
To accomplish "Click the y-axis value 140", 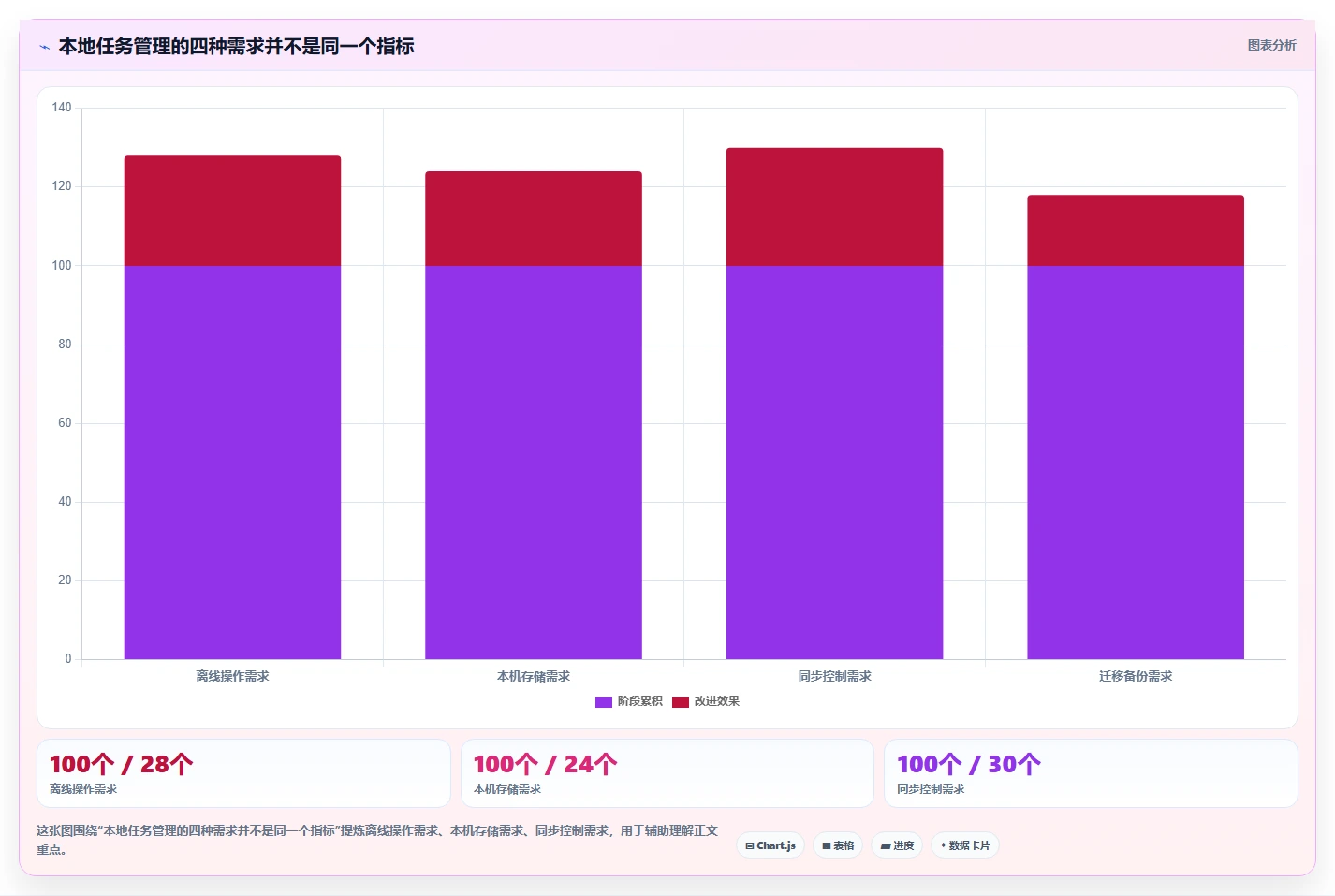I will [62, 108].
